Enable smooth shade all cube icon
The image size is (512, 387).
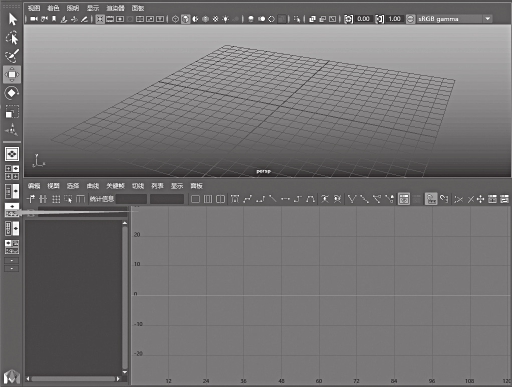click(x=185, y=19)
